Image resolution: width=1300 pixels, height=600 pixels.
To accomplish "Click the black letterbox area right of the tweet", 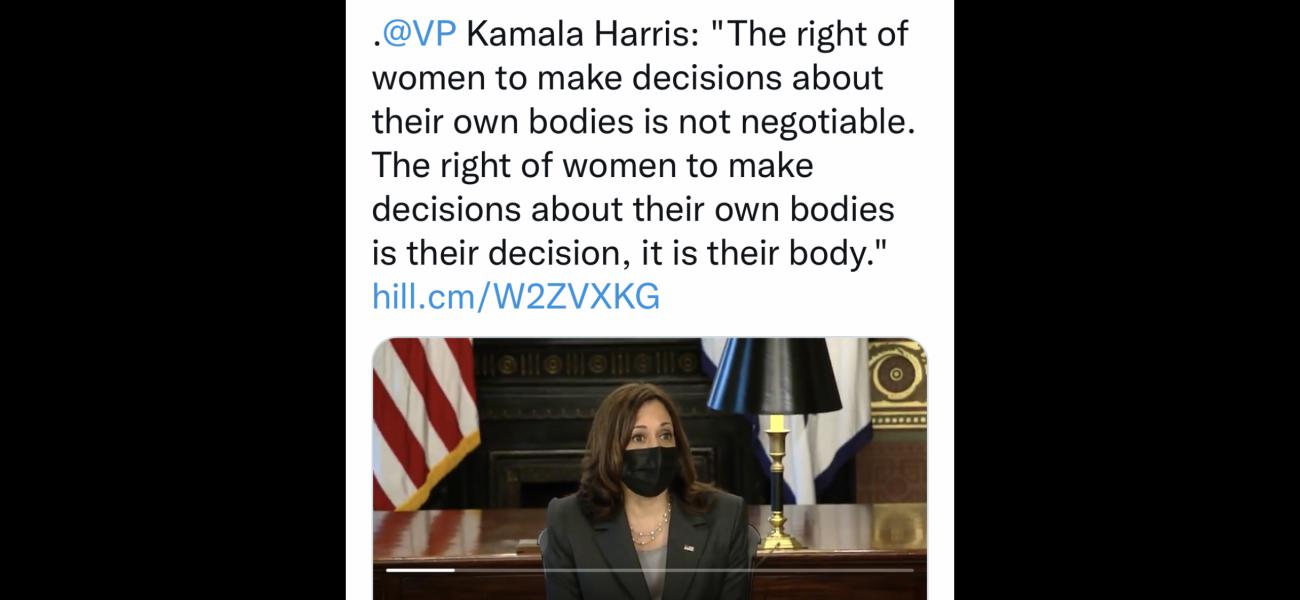I will (1127, 300).
